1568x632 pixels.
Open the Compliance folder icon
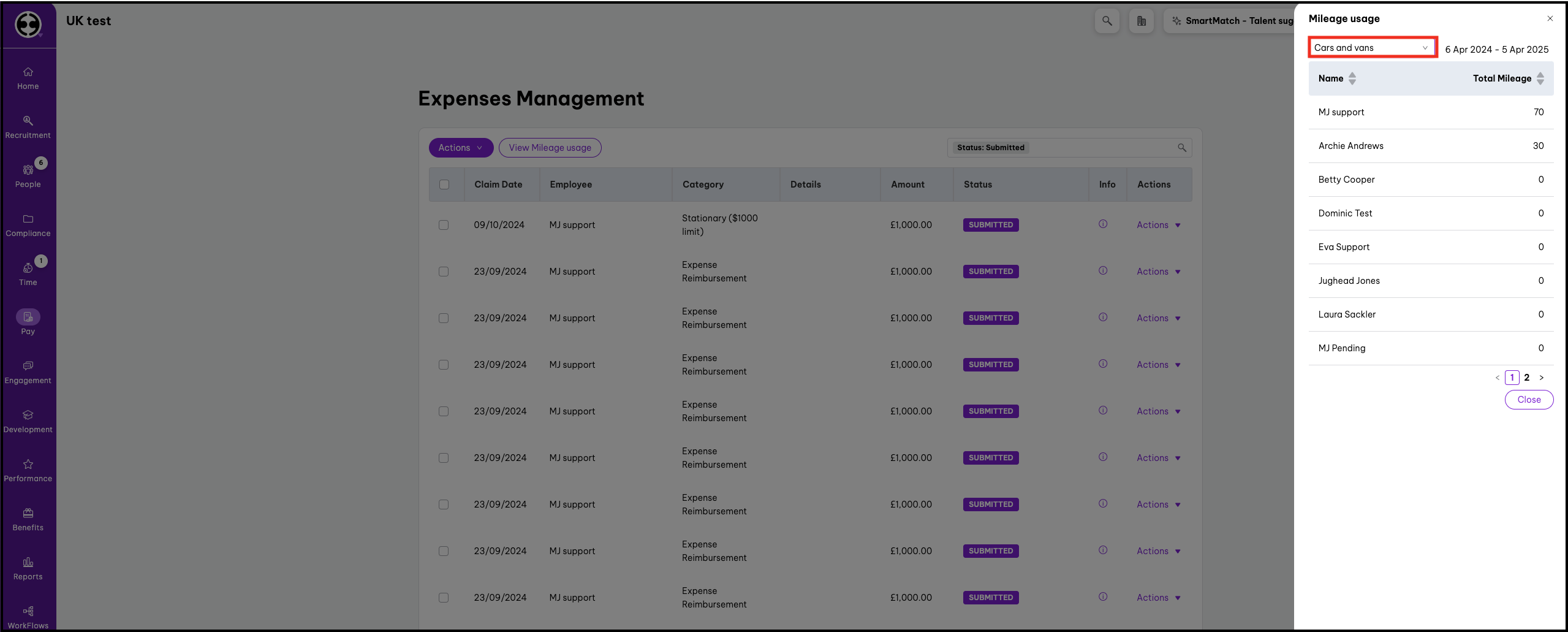coord(28,219)
